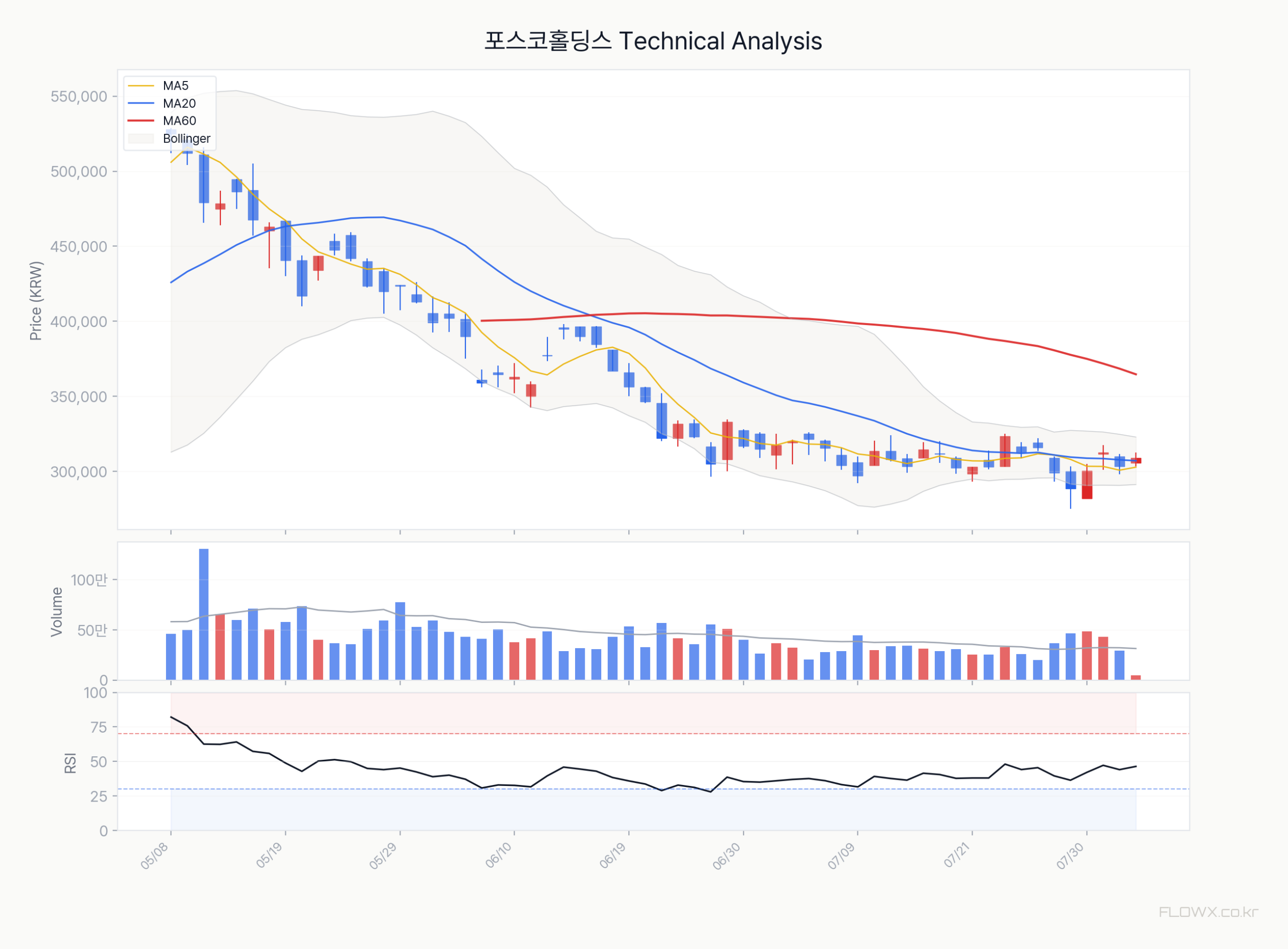Click the RSI axis 50 tick label
1288x949 pixels.
coord(99,762)
